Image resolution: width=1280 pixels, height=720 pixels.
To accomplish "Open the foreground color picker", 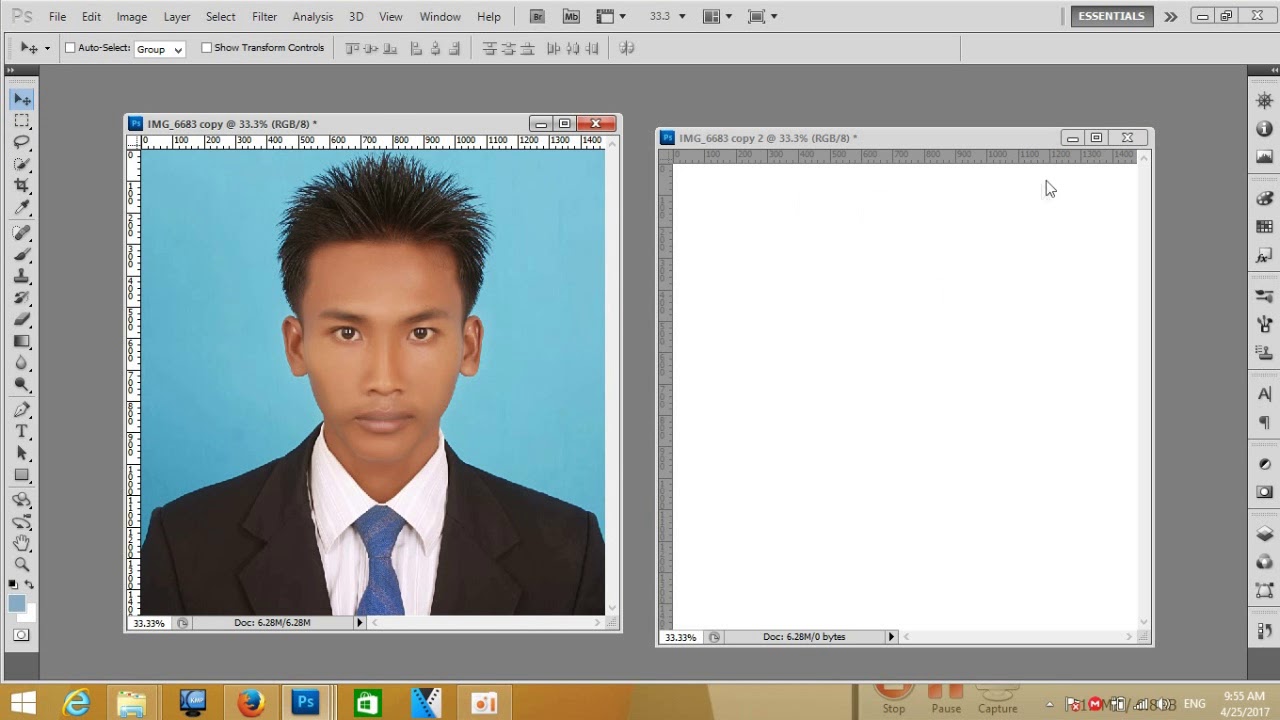I will point(17,603).
